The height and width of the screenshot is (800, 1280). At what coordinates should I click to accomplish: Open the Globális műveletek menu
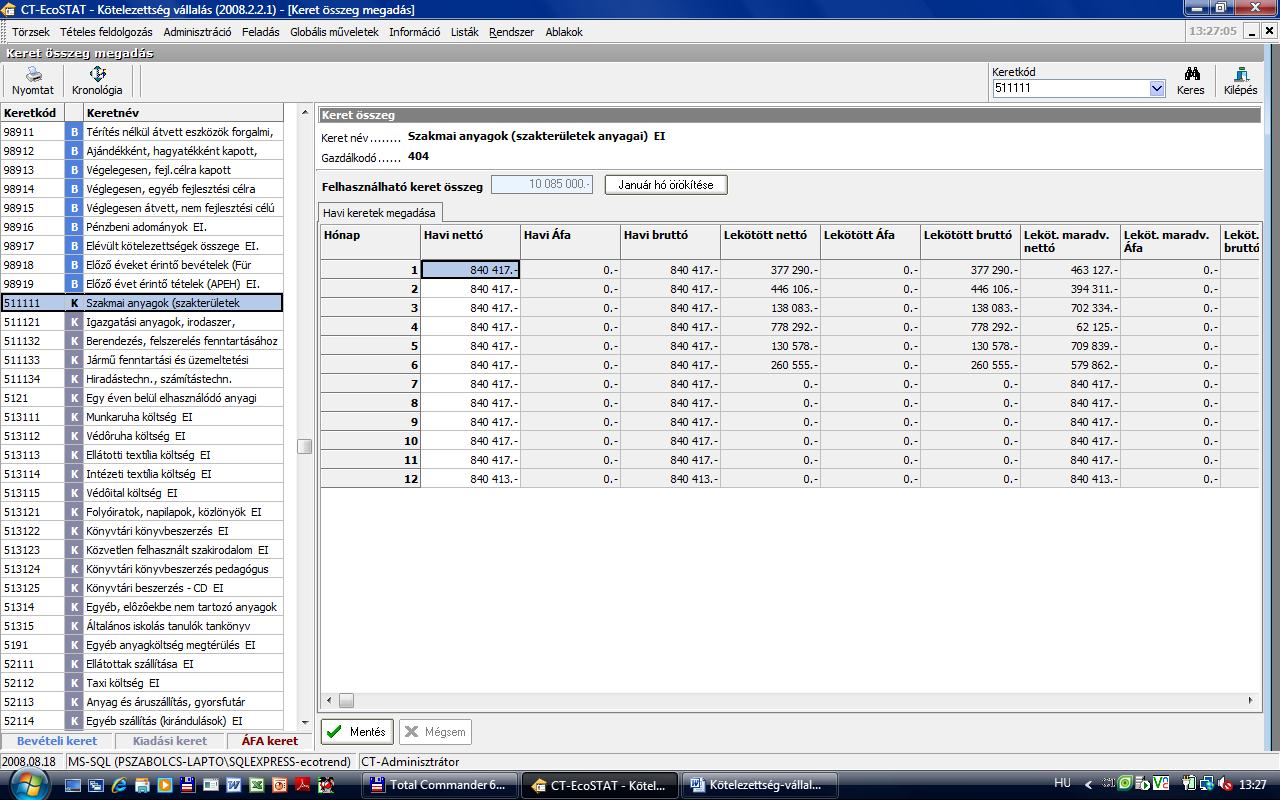(334, 32)
